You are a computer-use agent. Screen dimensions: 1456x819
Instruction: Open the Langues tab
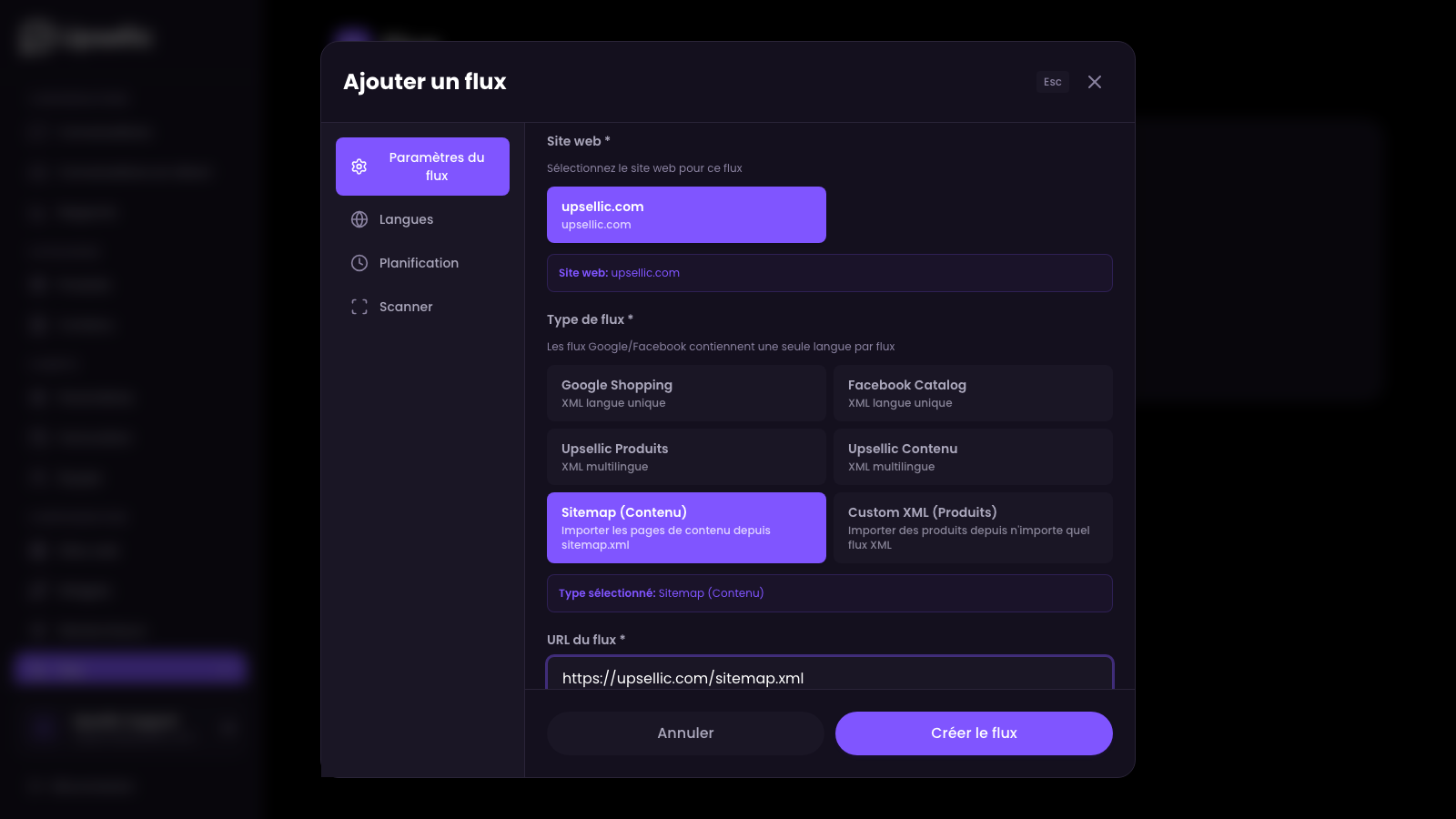(x=406, y=219)
